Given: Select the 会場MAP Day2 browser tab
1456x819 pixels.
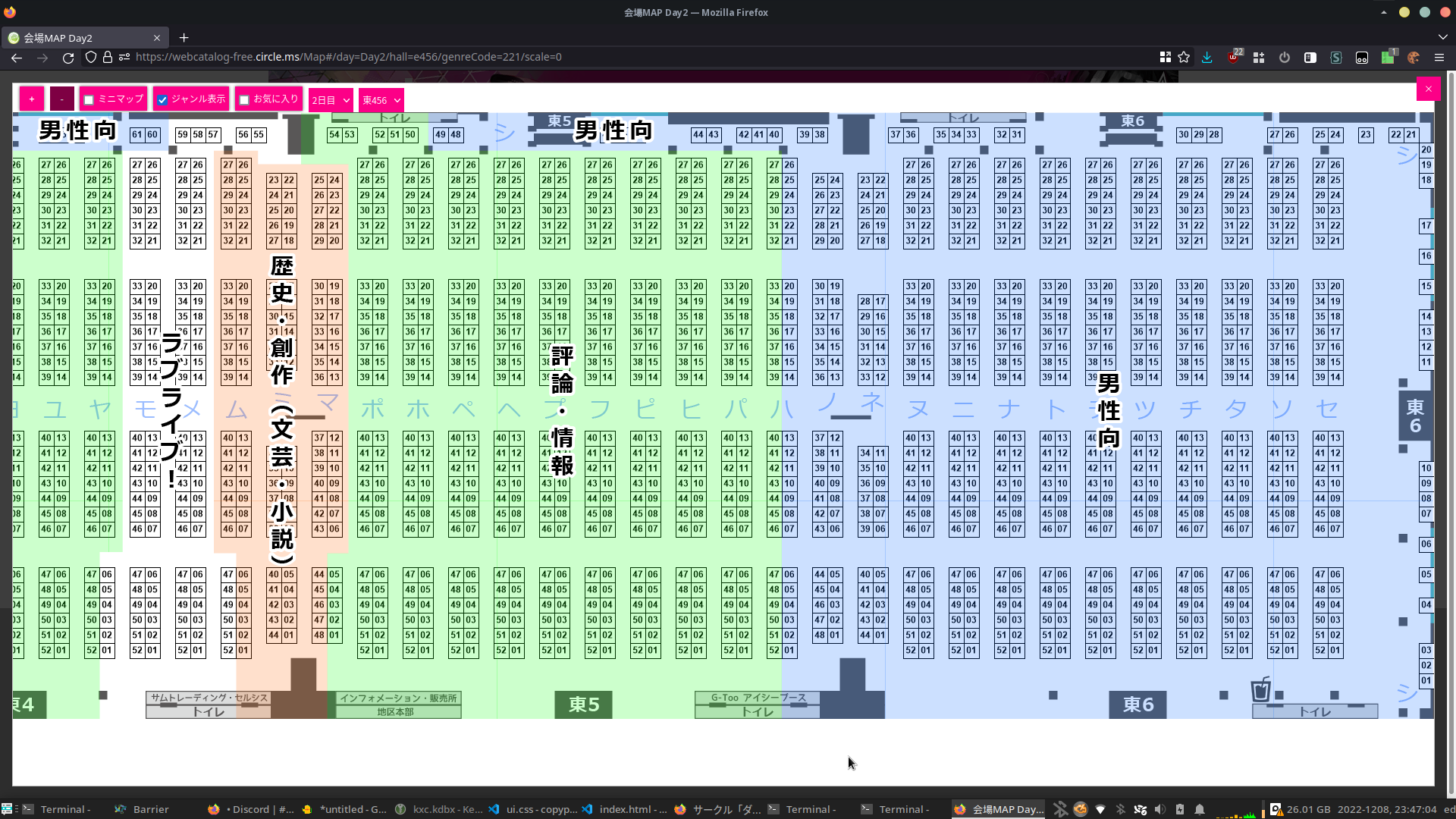Looking at the screenshot, I should pyautogui.click(x=83, y=38).
